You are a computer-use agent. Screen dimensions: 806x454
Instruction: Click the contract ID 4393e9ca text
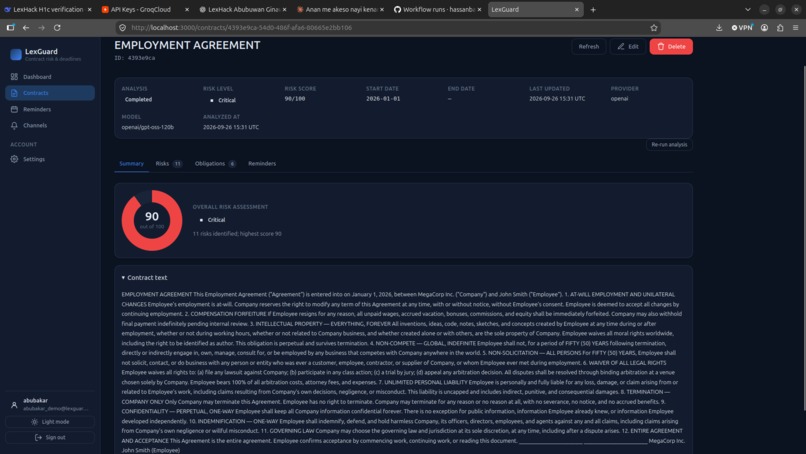[135, 58]
